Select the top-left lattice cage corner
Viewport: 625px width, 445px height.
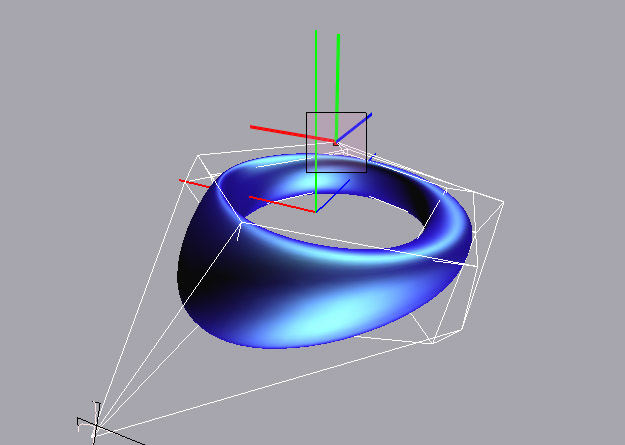[201, 155]
